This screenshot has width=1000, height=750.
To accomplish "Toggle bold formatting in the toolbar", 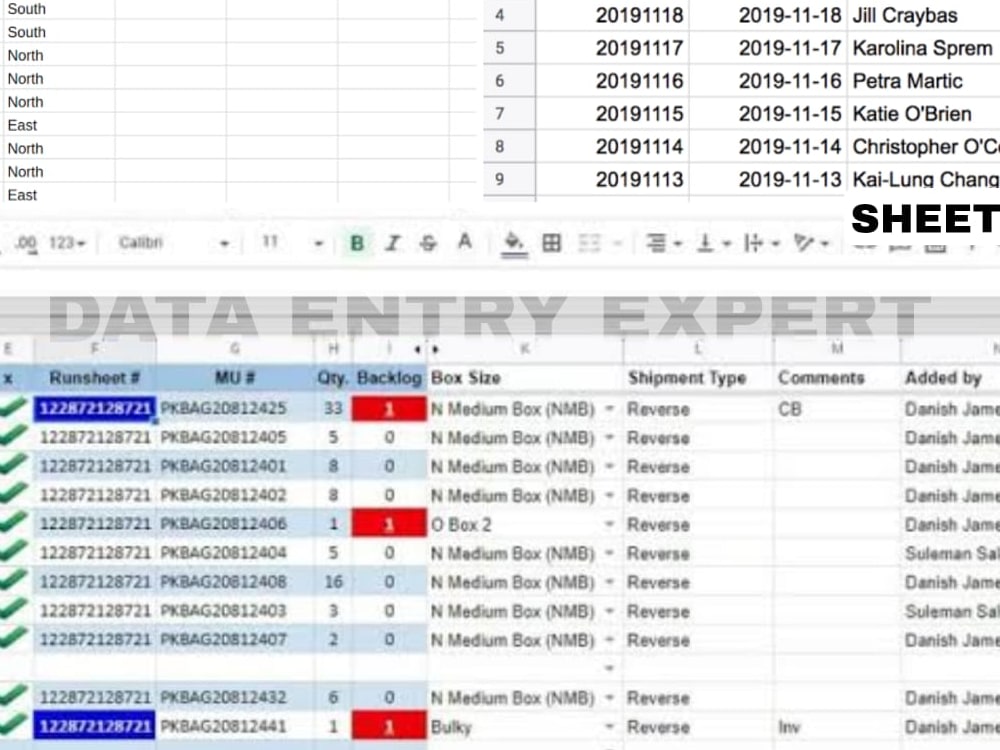I will click(357, 243).
